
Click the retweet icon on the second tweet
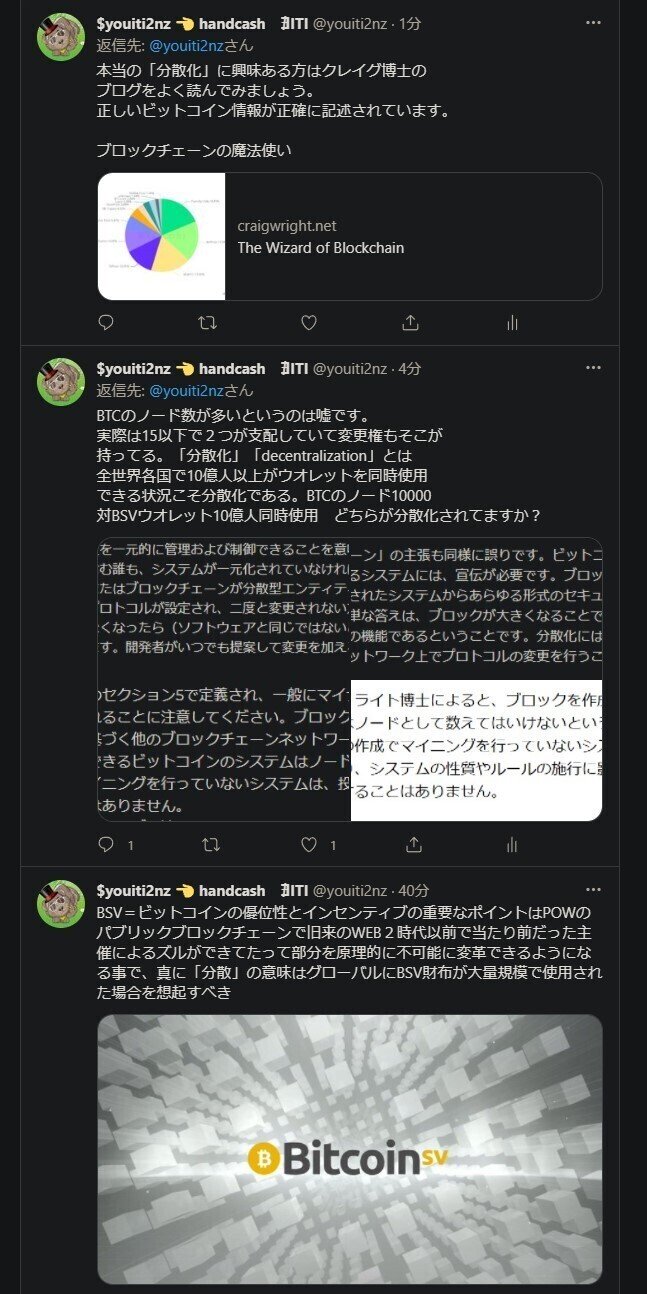209,845
